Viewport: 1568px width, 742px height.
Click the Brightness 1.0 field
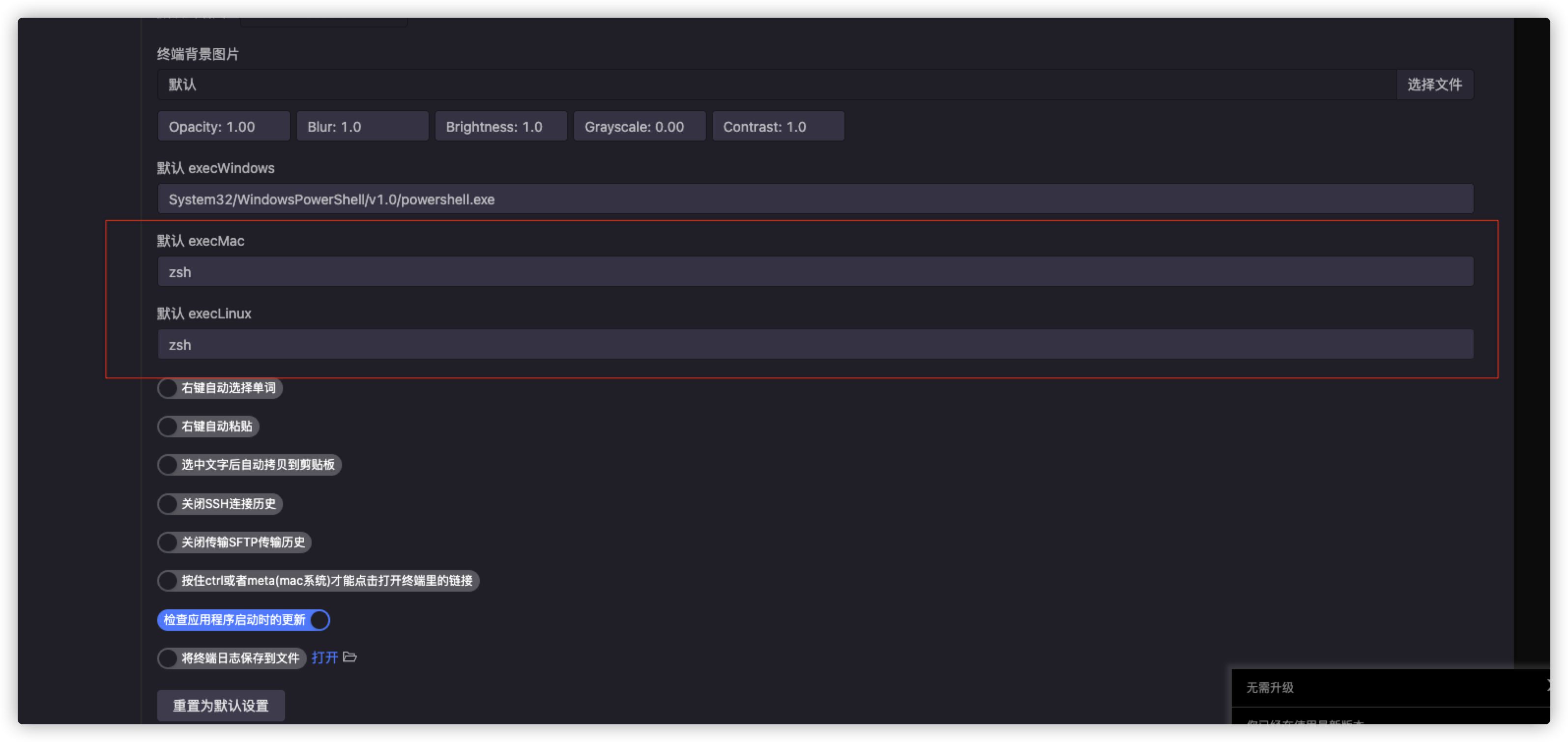coord(500,127)
